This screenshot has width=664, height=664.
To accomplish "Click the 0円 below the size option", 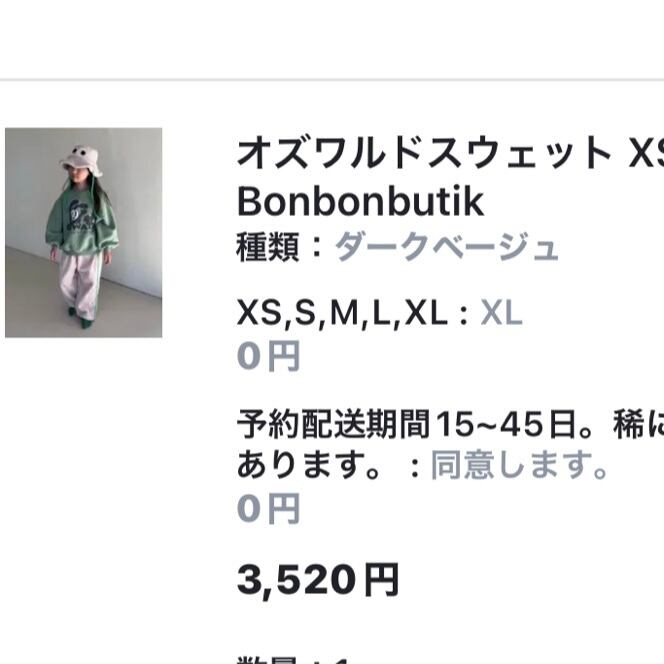I will click(268, 356).
